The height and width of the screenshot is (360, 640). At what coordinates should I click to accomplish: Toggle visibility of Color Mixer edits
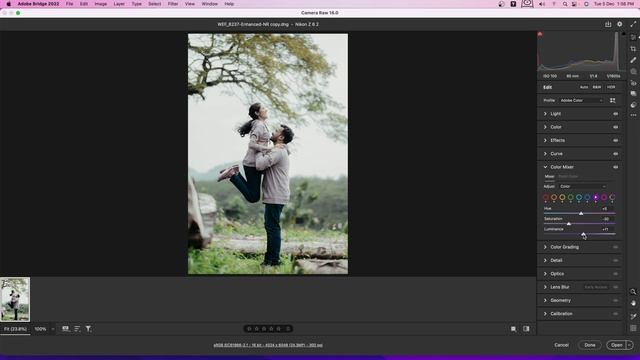(616, 167)
